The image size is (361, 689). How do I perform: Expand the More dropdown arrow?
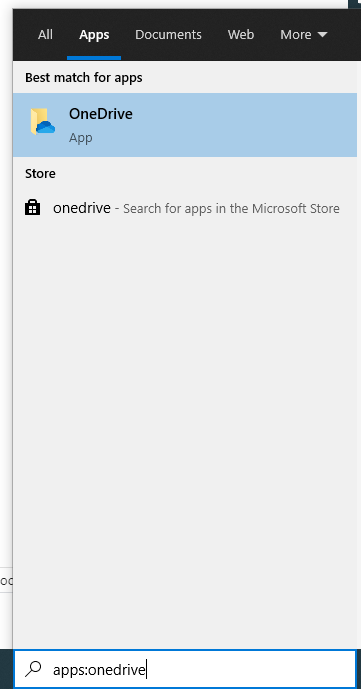(322, 34)
